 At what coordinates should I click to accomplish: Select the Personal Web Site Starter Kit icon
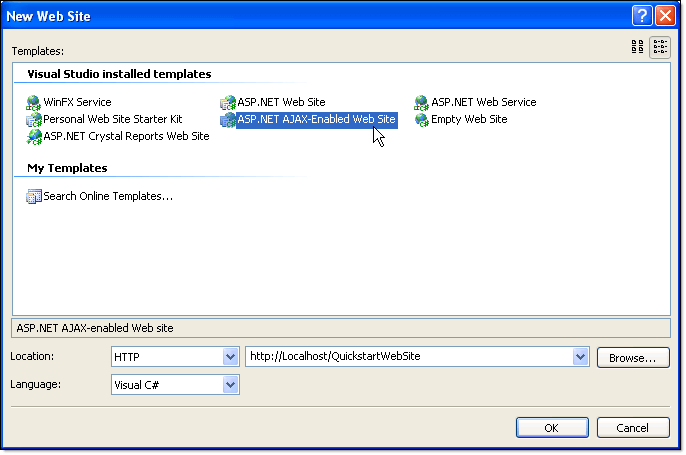click(33, 119)
